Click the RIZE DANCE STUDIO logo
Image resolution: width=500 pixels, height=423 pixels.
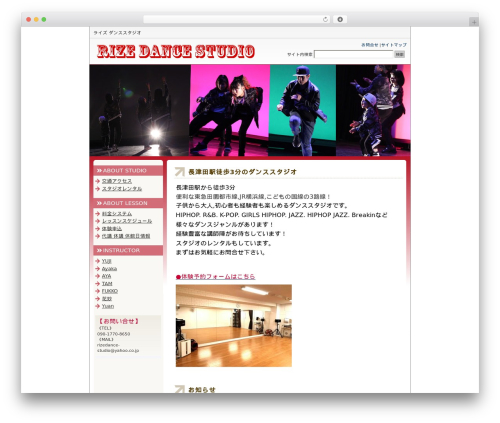tap(176, 51)
